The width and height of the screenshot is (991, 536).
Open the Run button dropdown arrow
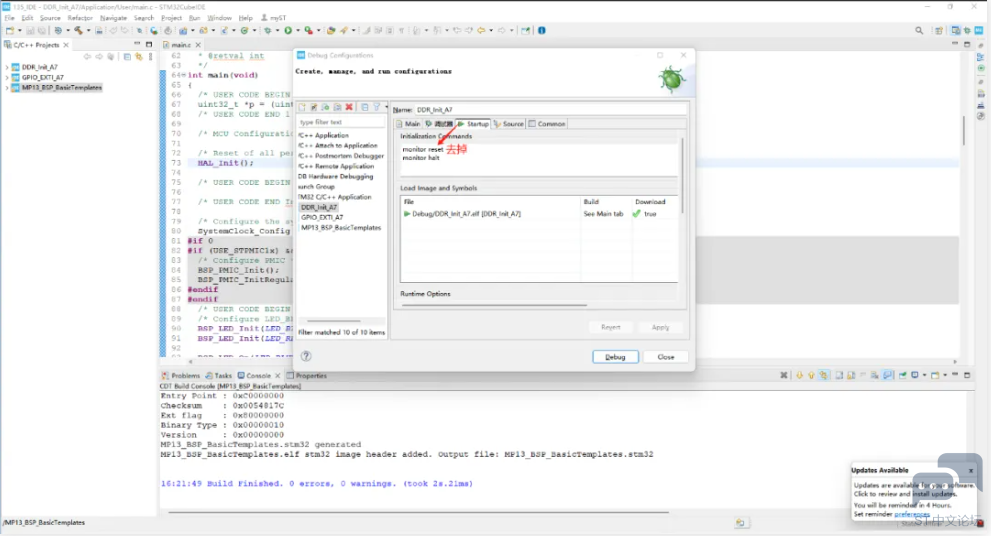298,30
